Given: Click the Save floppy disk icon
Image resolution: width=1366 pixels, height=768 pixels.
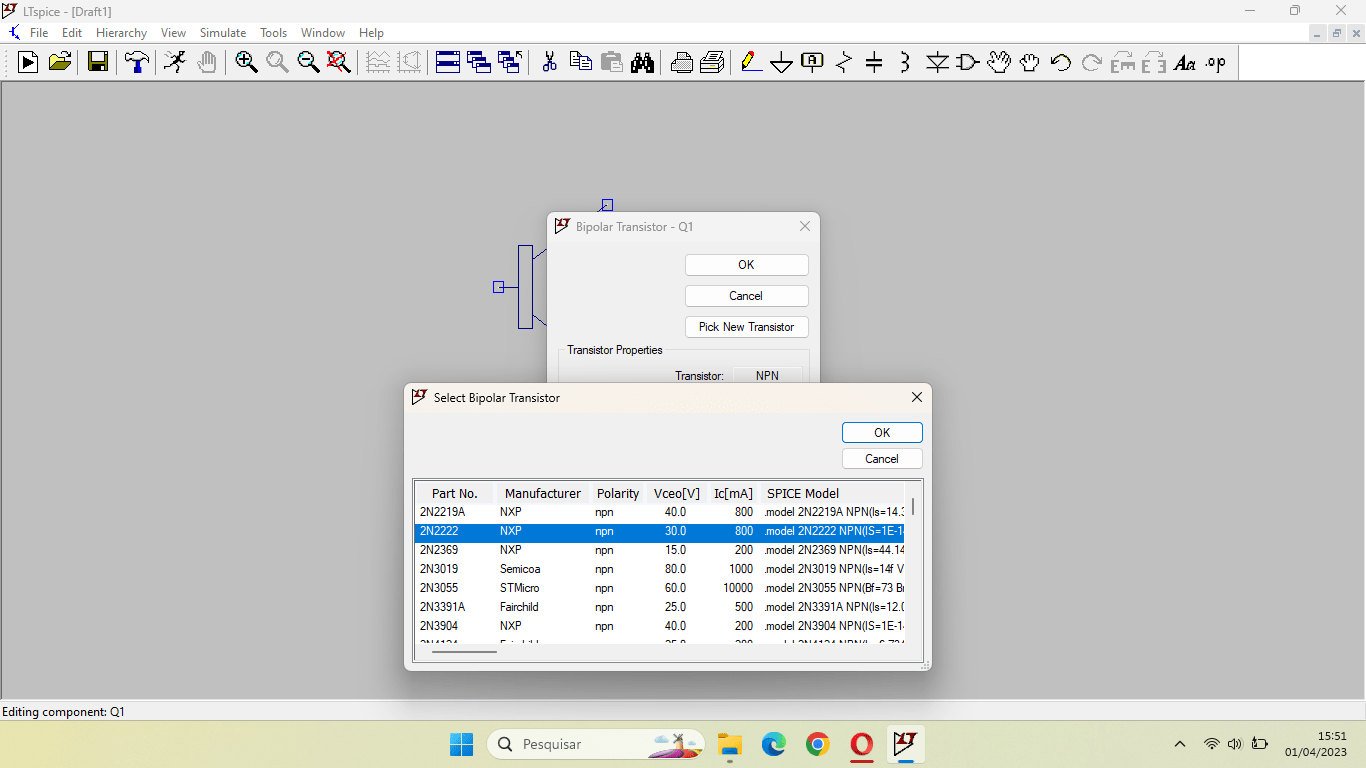Looking at the screenshot, I should pos(98,63).
